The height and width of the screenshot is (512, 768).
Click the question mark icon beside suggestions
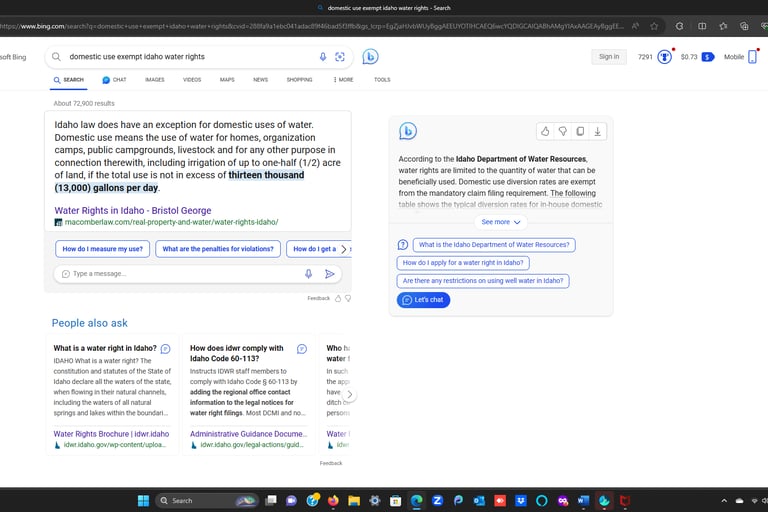click(x=403, y=244)
